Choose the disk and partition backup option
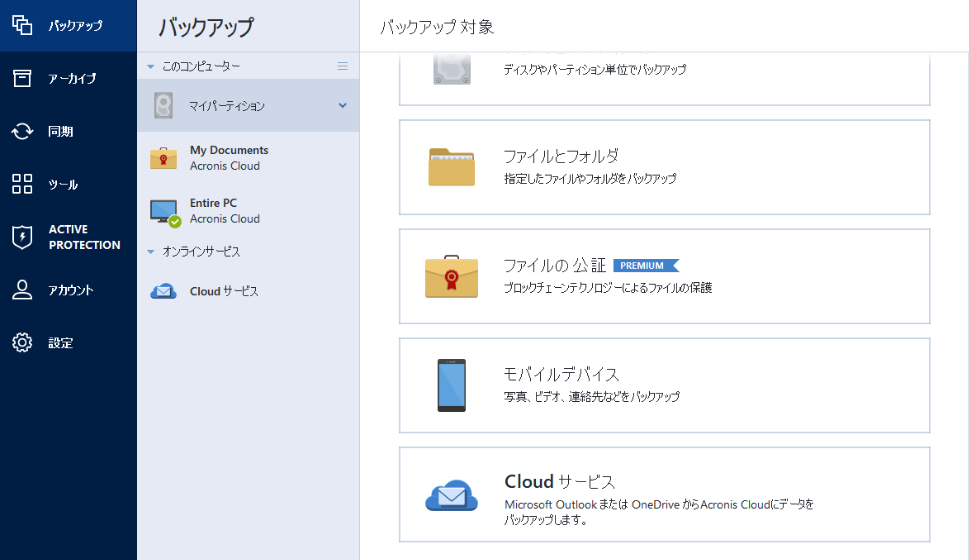The width and height of the screenshot is (969, 560). click(664, 78)
